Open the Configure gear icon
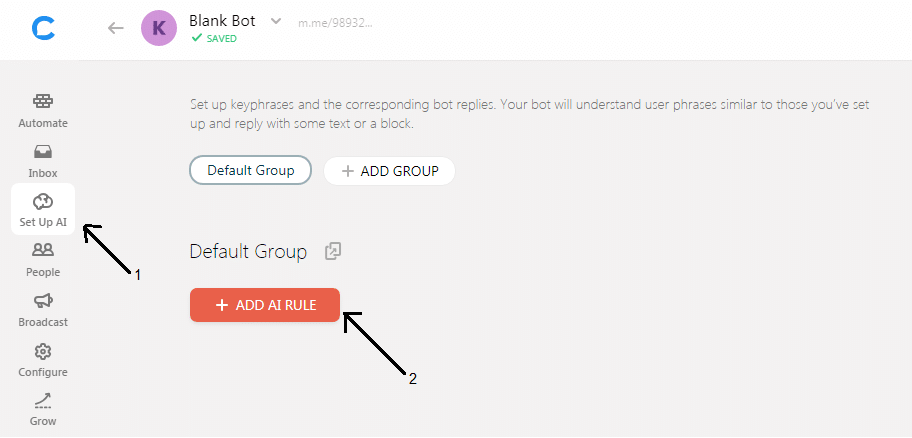 coord(43,351)
